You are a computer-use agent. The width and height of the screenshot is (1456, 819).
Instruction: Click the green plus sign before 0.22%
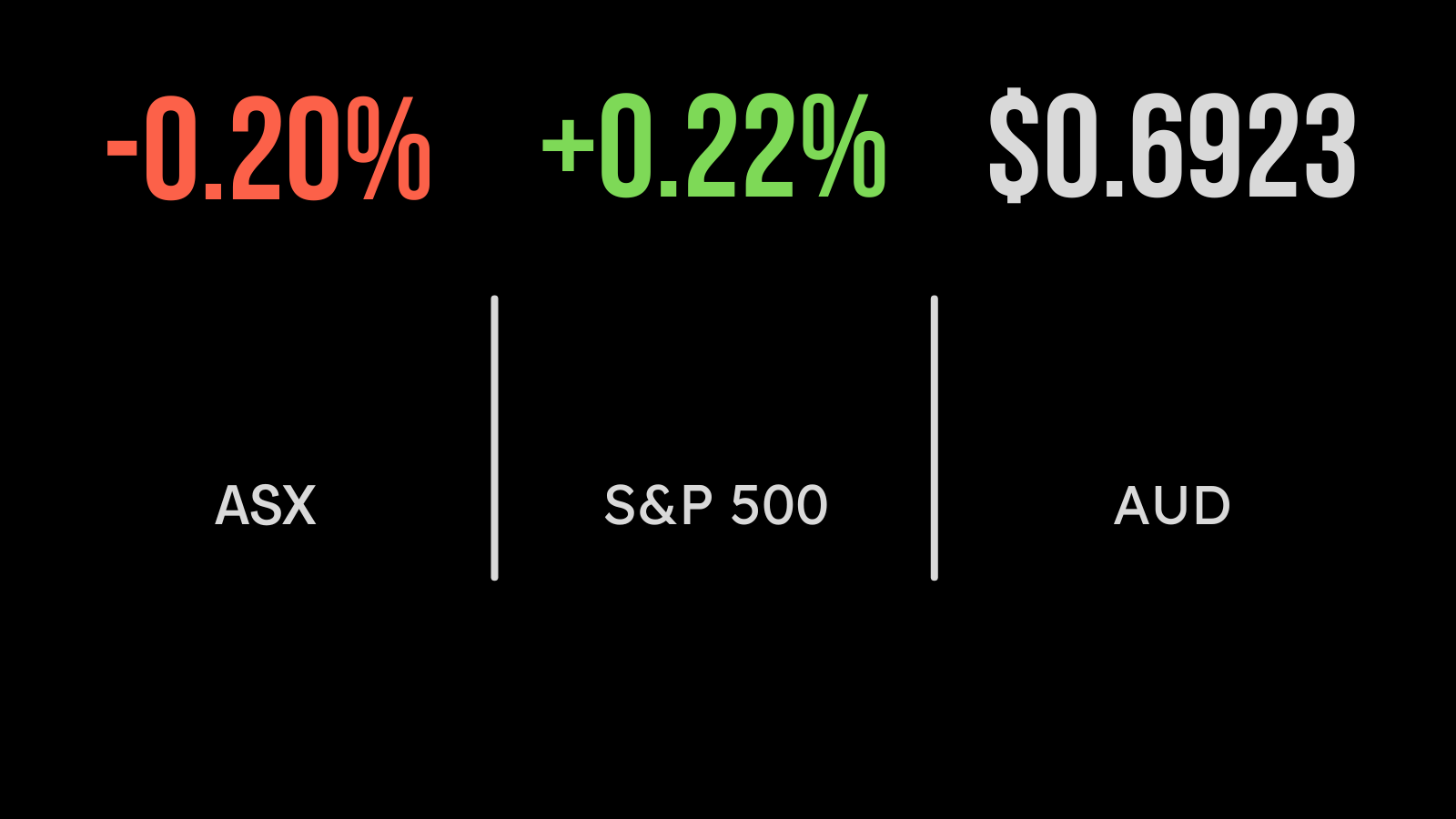click(568, 146)
